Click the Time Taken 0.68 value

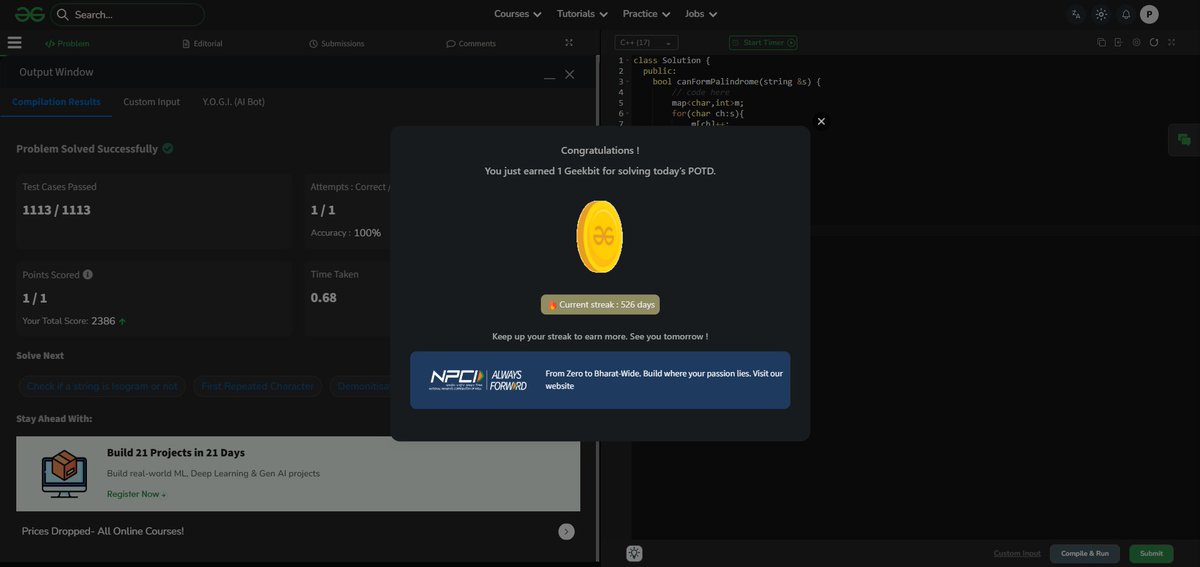tap(324, 297)
